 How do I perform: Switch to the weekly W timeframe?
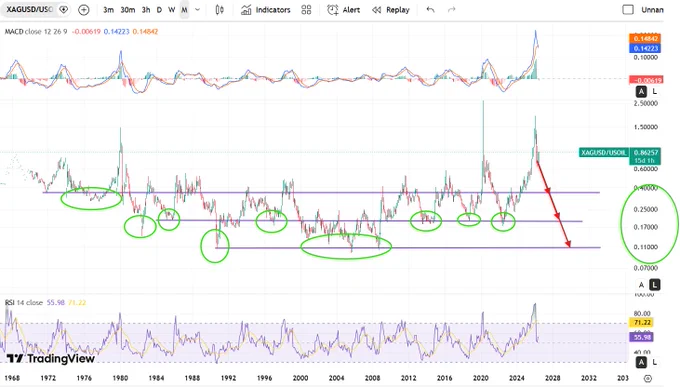point(172,10)
